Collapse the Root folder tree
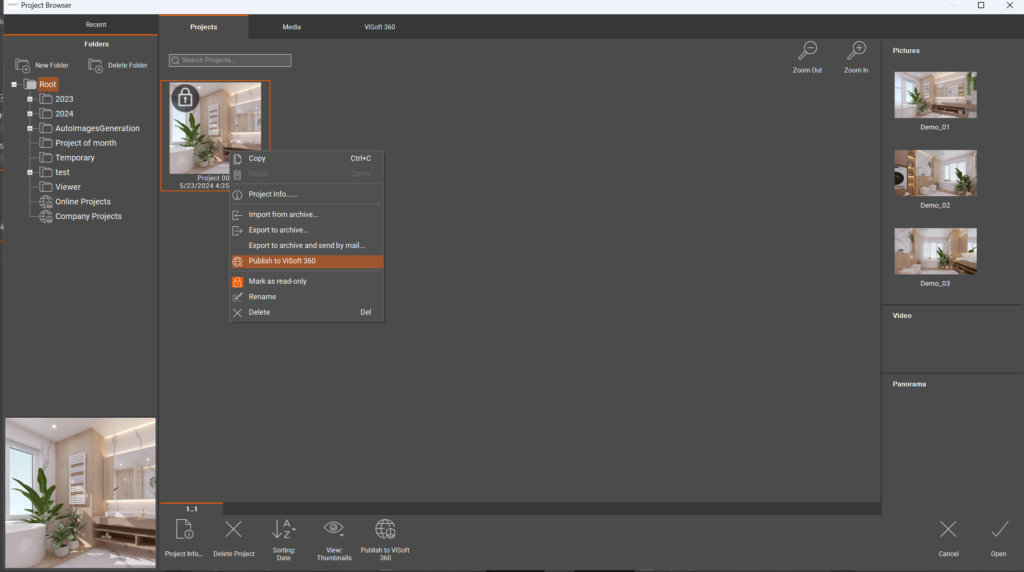This screenshot has width=1024, height=572. point(14,84)
